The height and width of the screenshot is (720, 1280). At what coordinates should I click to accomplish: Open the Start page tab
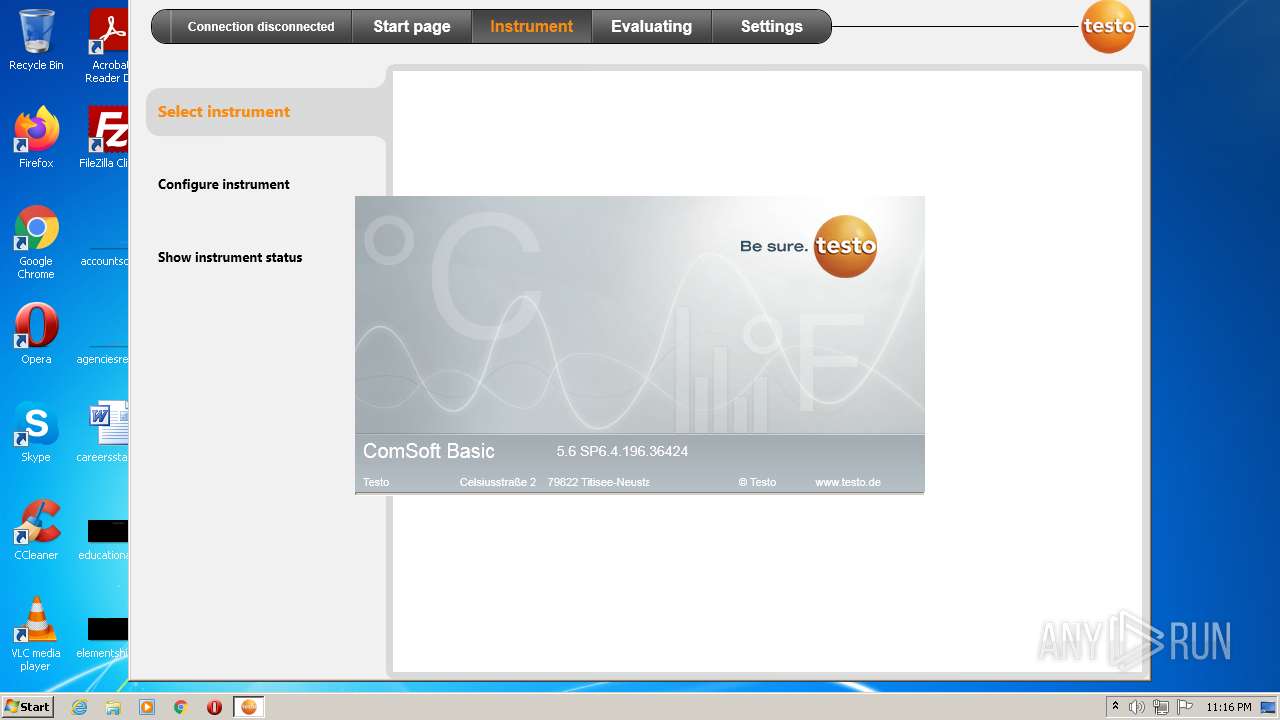point(411,27)
